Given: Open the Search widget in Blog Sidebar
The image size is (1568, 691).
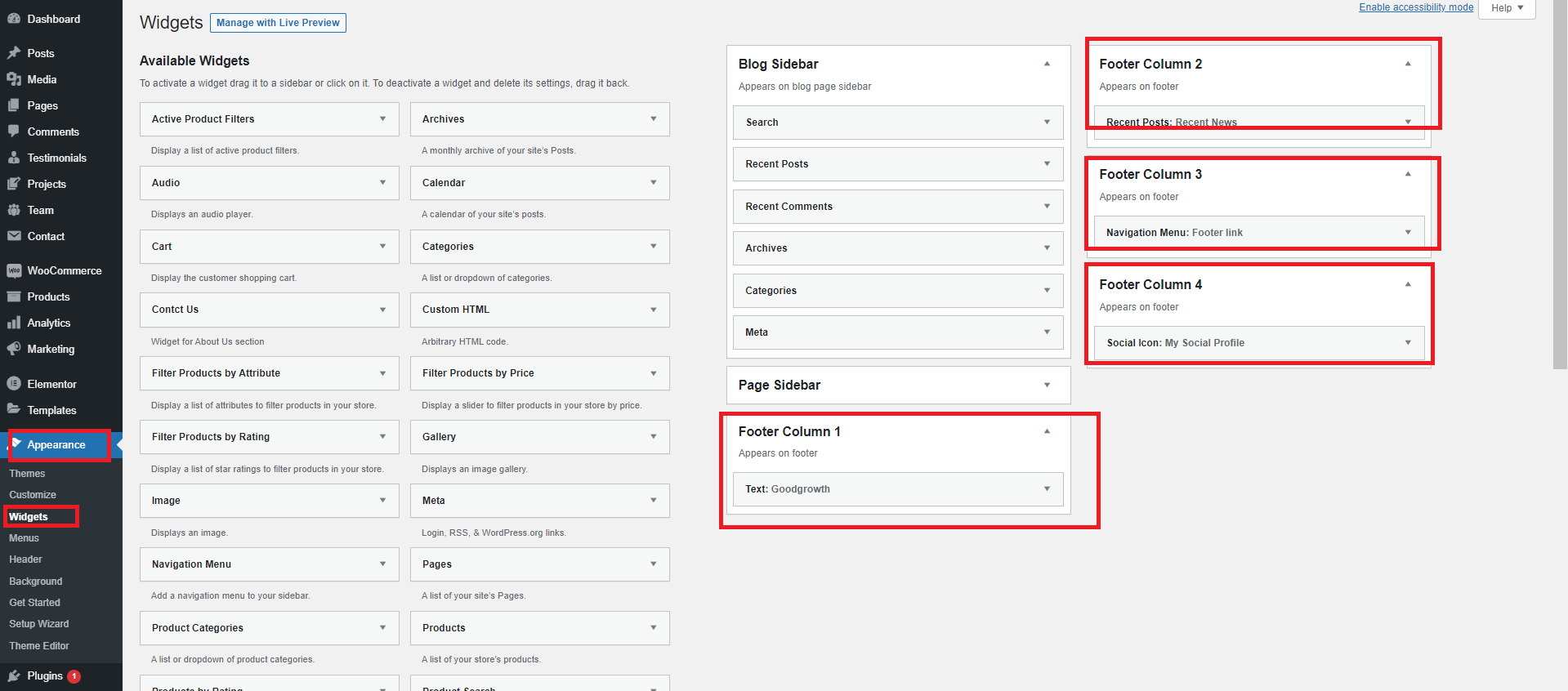Looking at the screenshot, I should click(898, 123).
